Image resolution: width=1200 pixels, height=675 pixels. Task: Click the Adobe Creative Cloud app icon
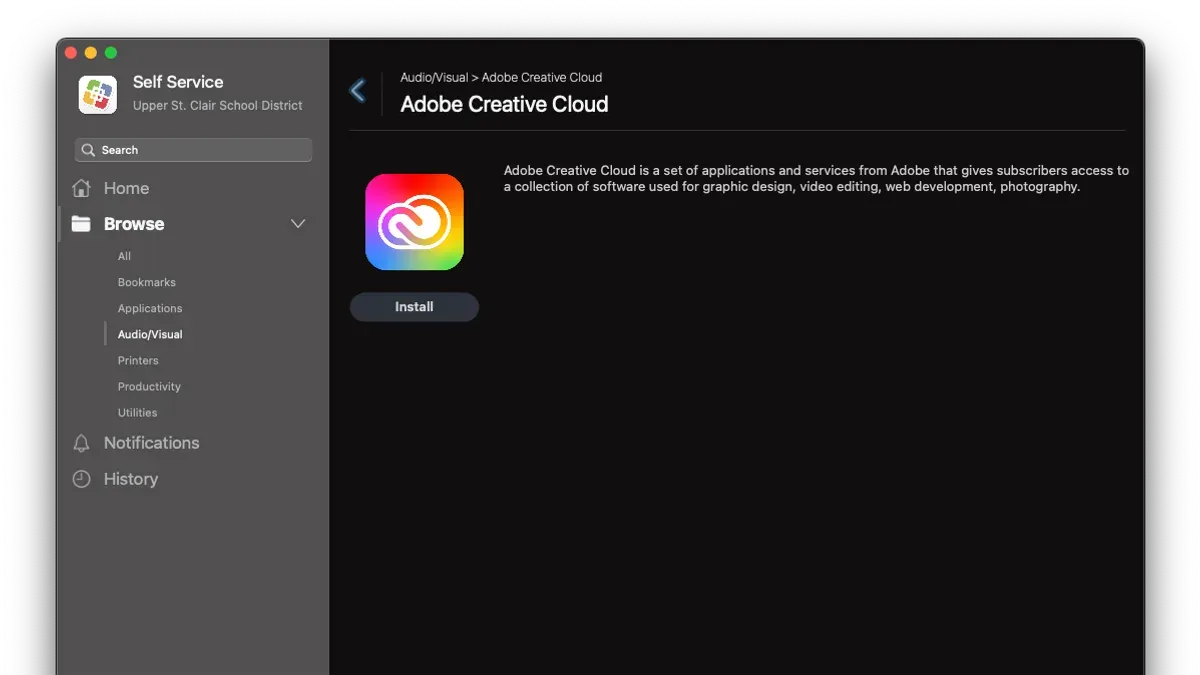click(414, 222)
